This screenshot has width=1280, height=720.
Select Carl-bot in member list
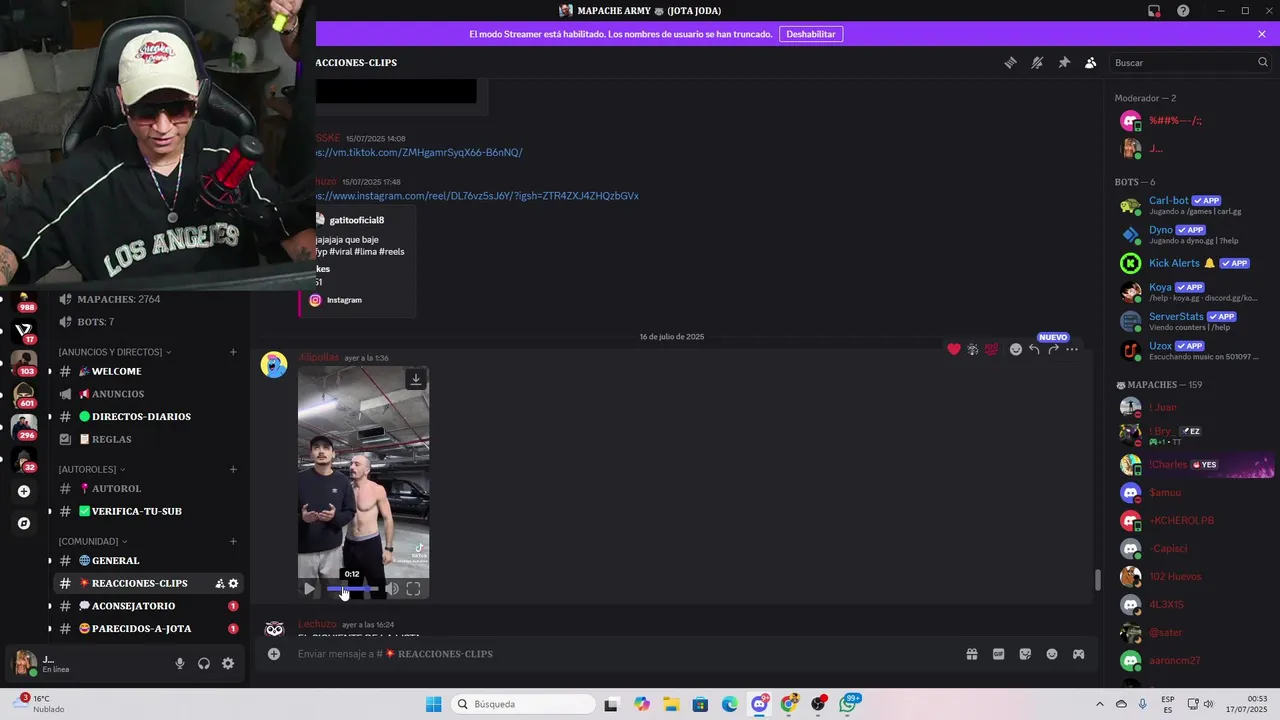tap(1192, 205)
